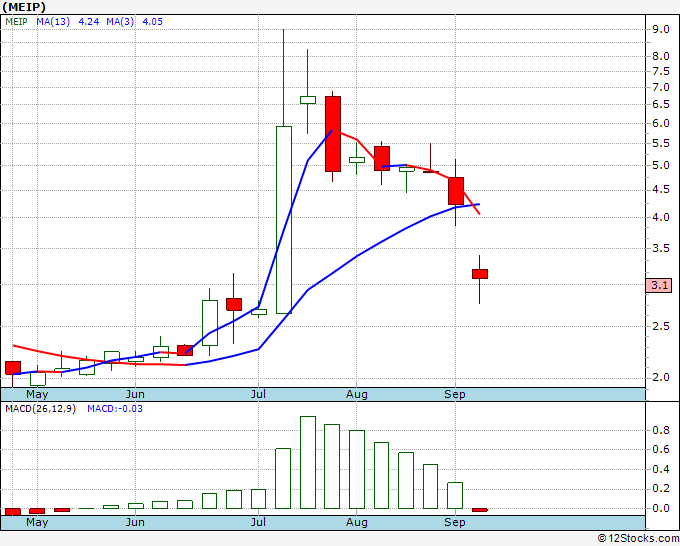This screenshot has width=680, height=546.
Task: Select the MA(3) value 4.05
Action: click(152, 22)
